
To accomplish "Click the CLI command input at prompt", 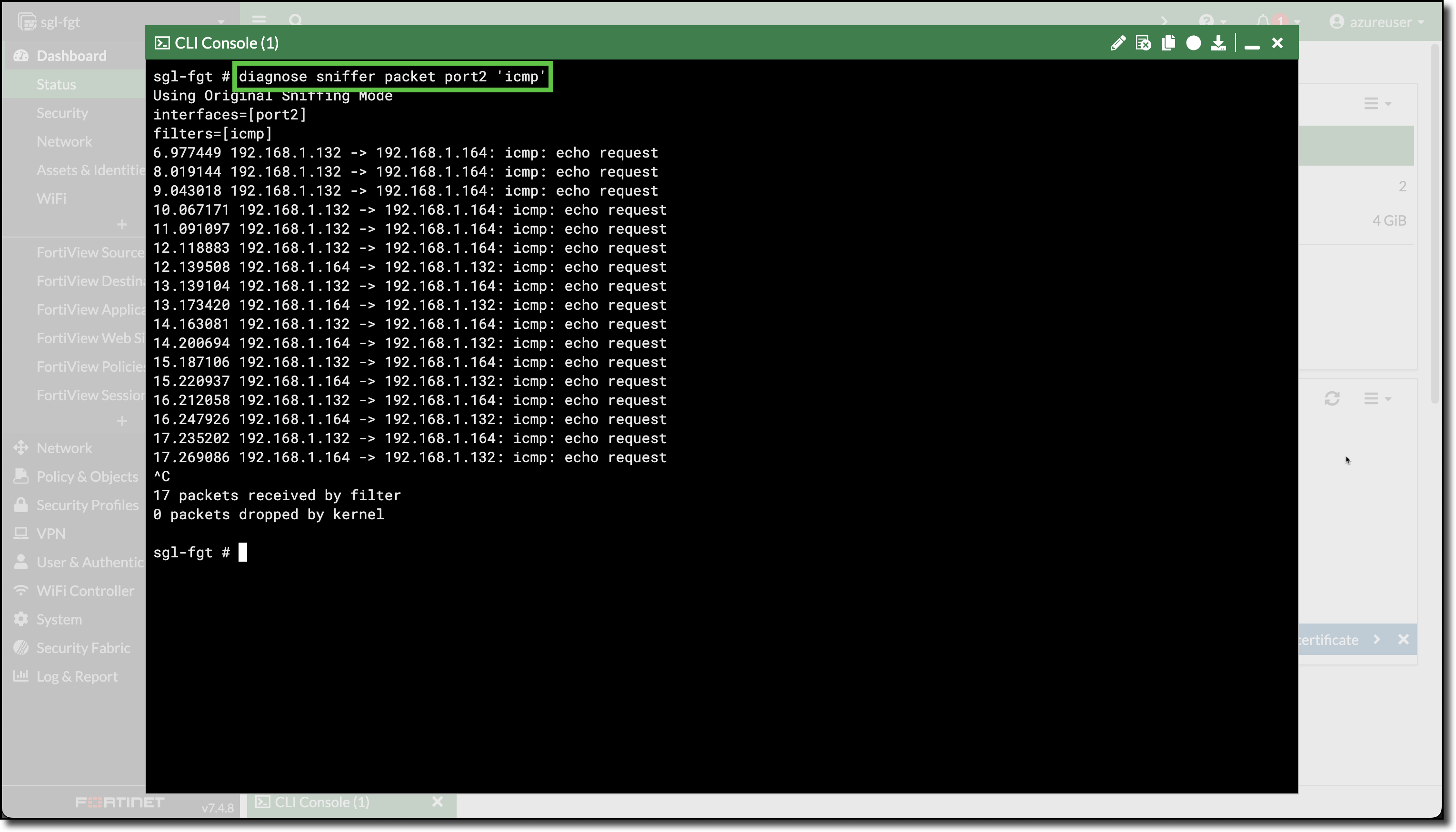I will (242, 552).
